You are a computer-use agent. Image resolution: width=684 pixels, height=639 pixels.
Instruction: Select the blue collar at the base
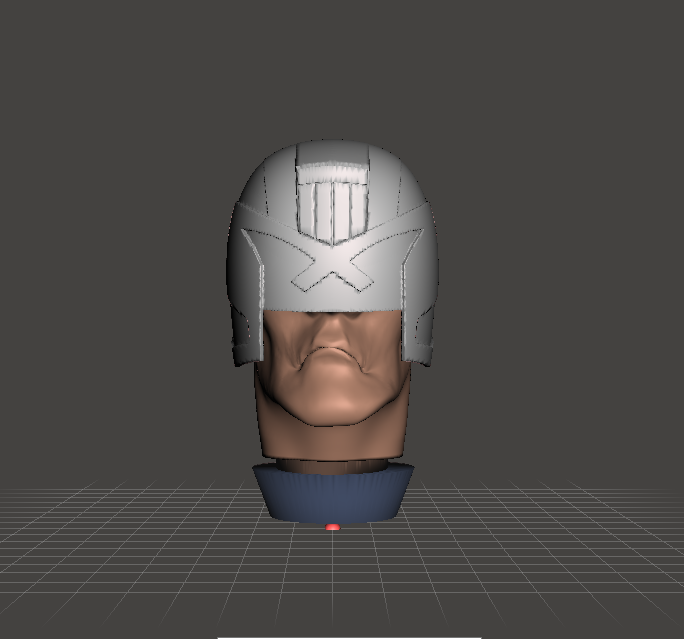[333, 495]
